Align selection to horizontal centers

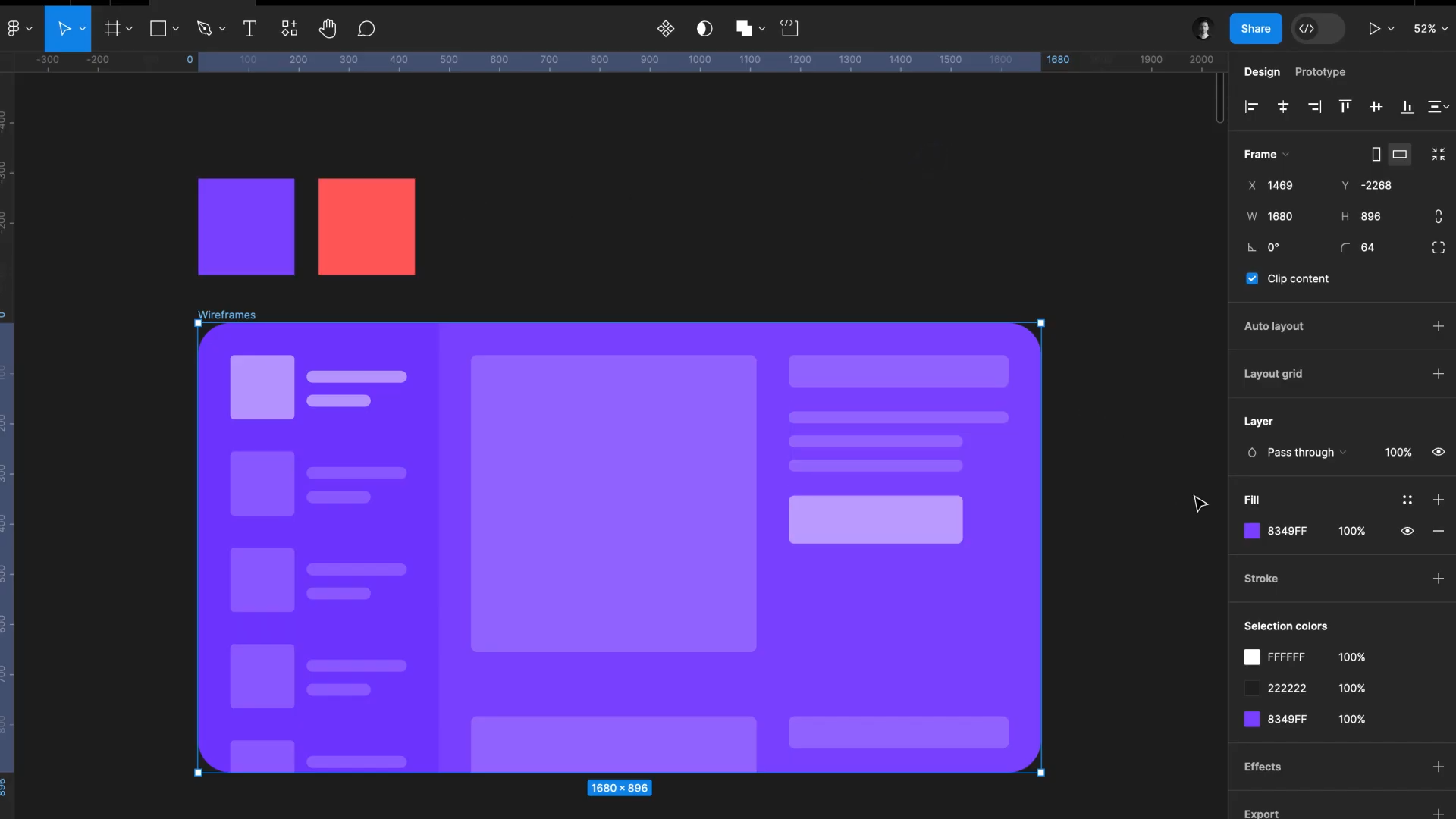(1283, 107)
